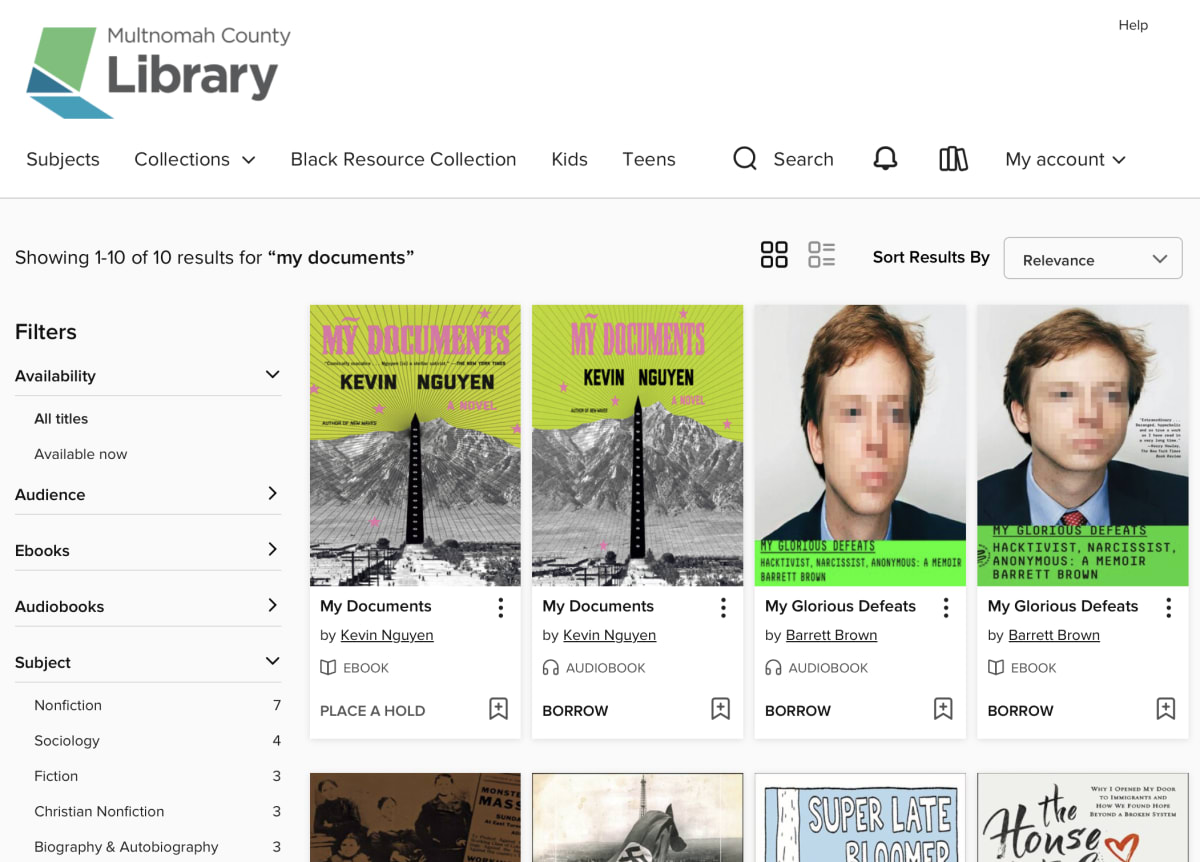Borrow the My Glorious Defeats ebook
The image size is (1200, 862).
[x=1020, y=711]
